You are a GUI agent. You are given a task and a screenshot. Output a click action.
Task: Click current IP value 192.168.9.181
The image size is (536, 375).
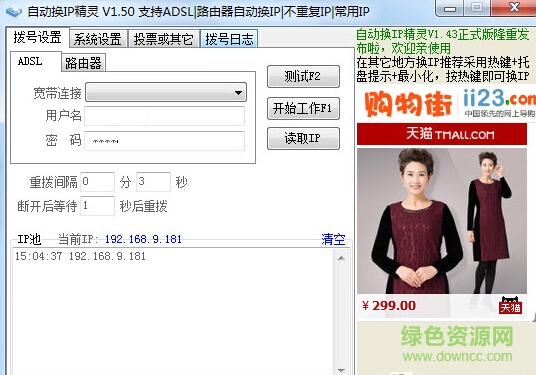click(x=143, y=239)
